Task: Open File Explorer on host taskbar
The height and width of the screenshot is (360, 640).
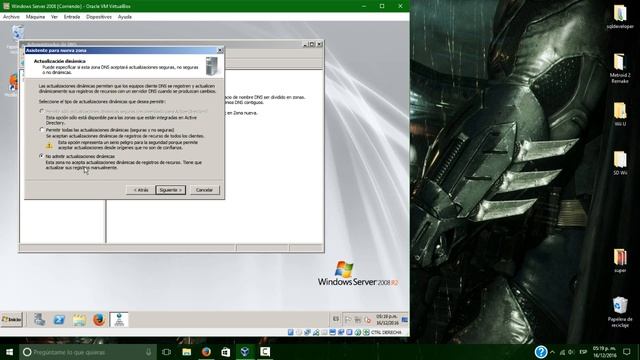Action: tap(187, 352)
